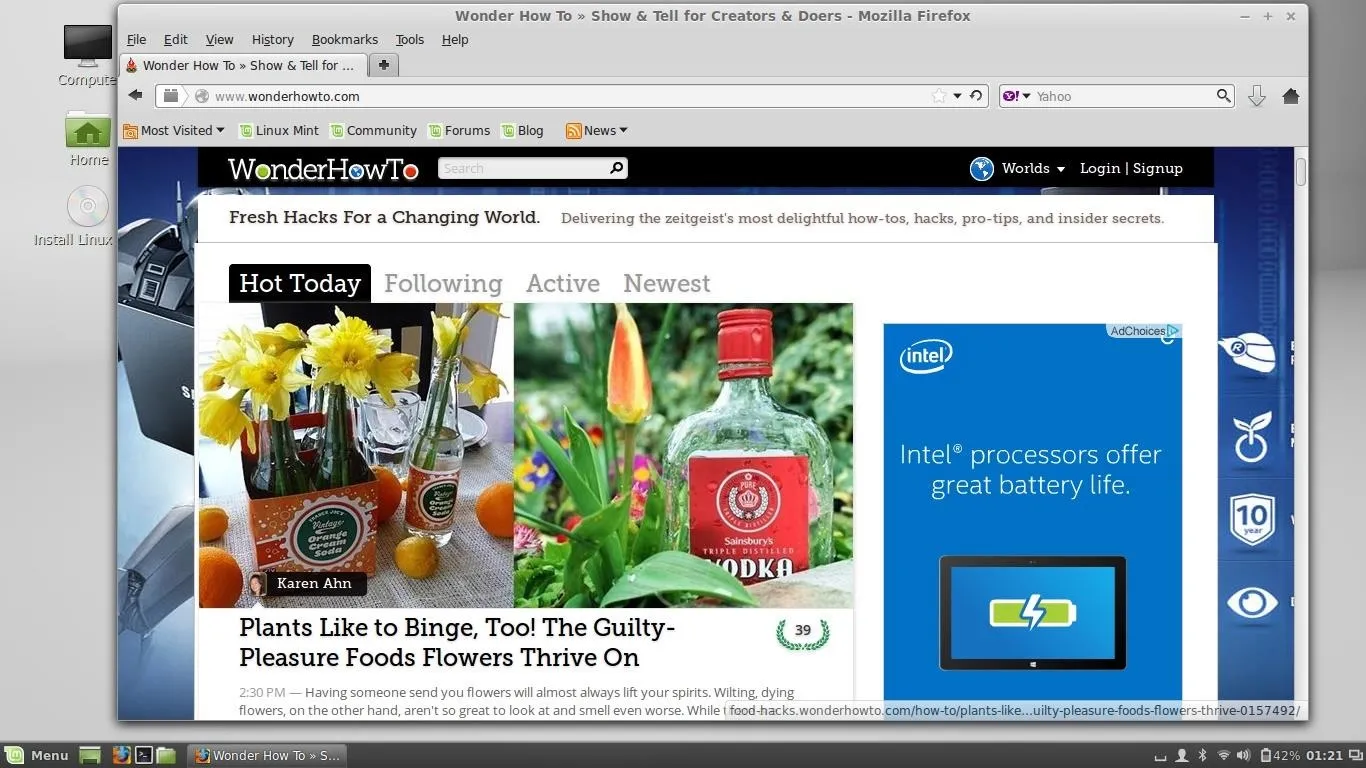Open the Downloads arrow in the toolbar
The width and height of the screenshot is (1366, 768).
[1257, 96]
